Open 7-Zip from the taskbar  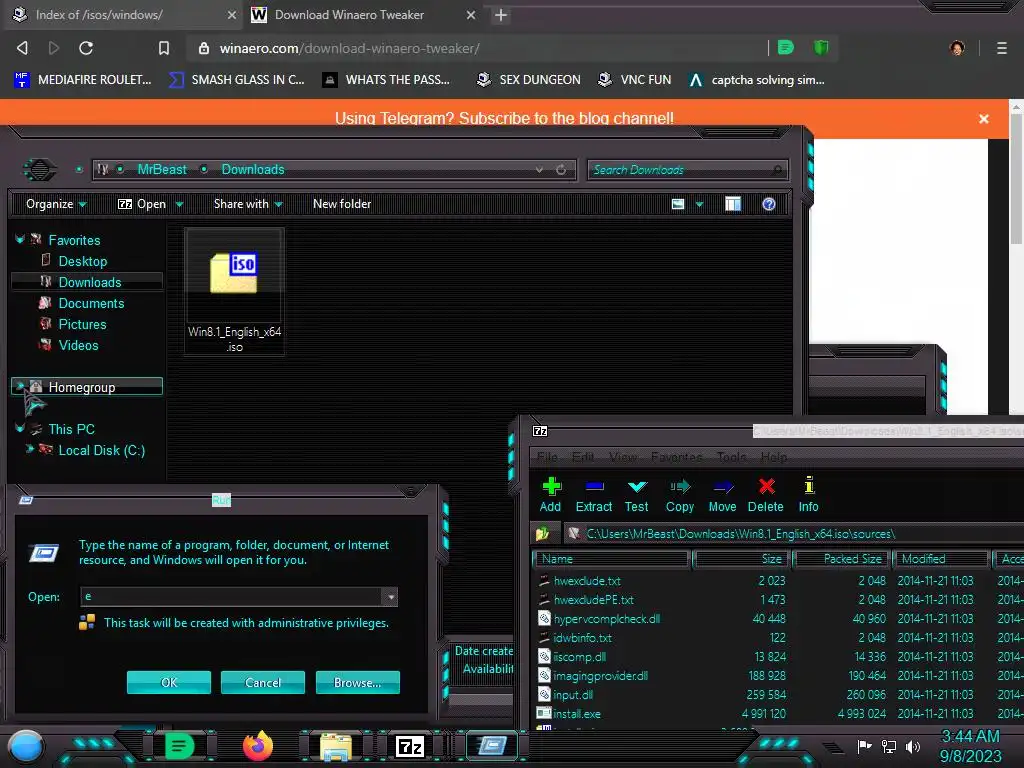pyautogui.click(x=410, y=746)
